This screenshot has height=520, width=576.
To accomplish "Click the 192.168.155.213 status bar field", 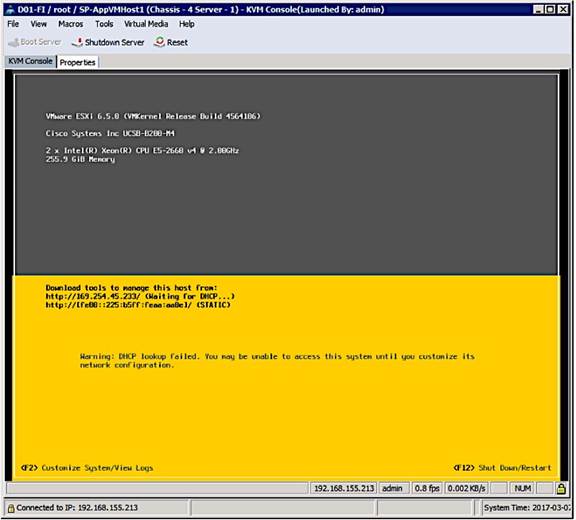I will tap(344, 488).
